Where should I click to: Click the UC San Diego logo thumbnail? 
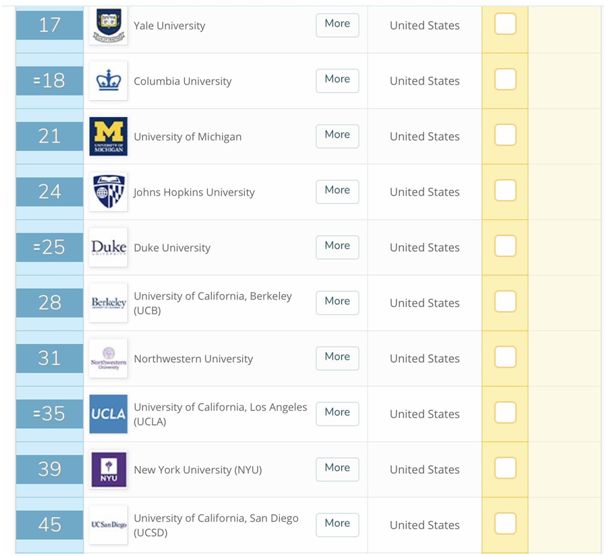tap(109, 525)
